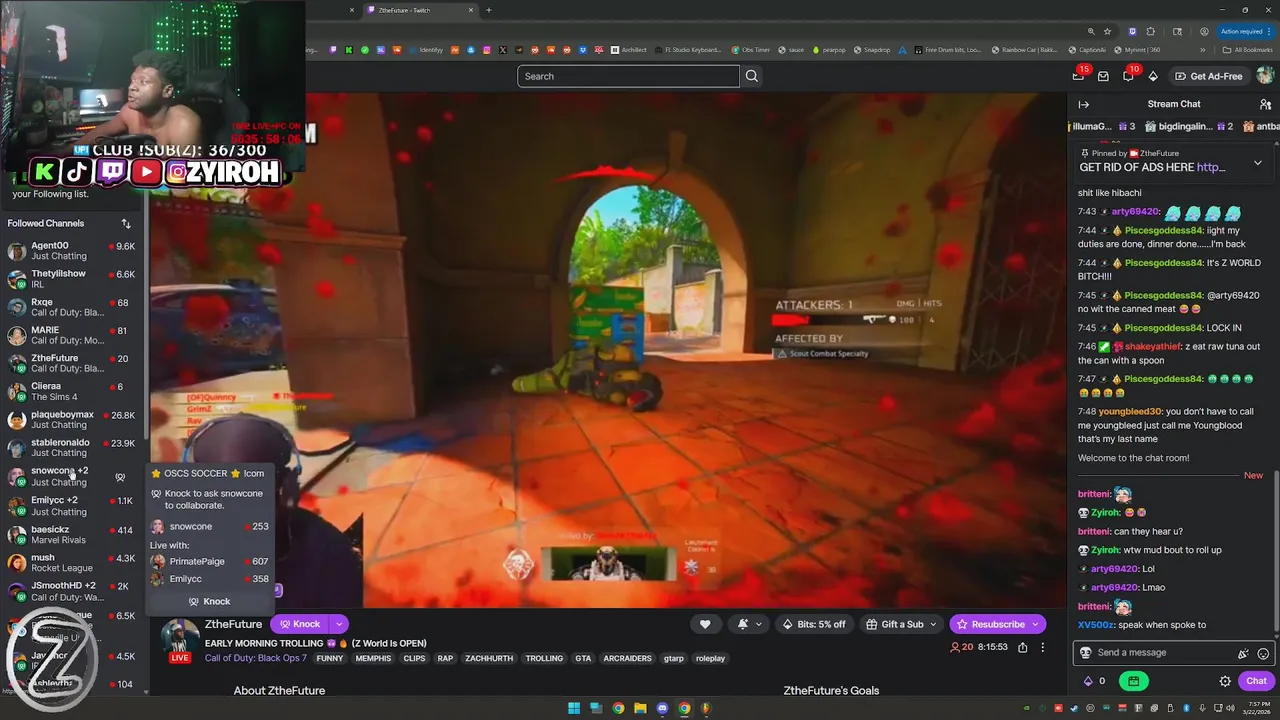Open the whispers icon with badge 10
Image resolution: width=1280 pixels, height=720 pixels.
pos(1128,75)
